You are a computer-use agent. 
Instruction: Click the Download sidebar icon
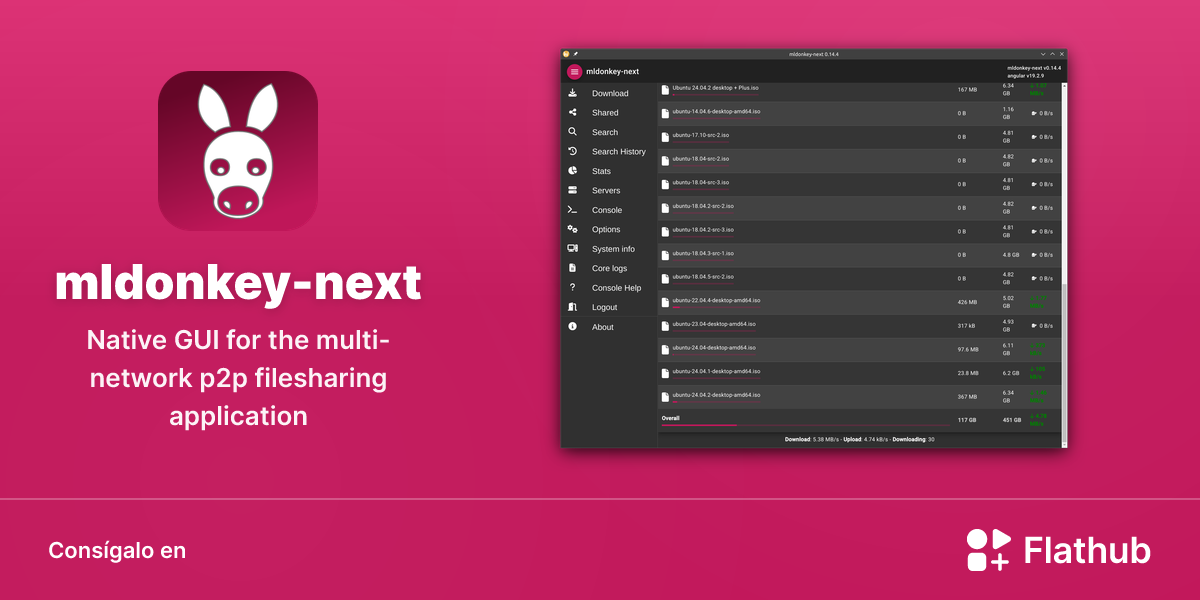(572, 93)
